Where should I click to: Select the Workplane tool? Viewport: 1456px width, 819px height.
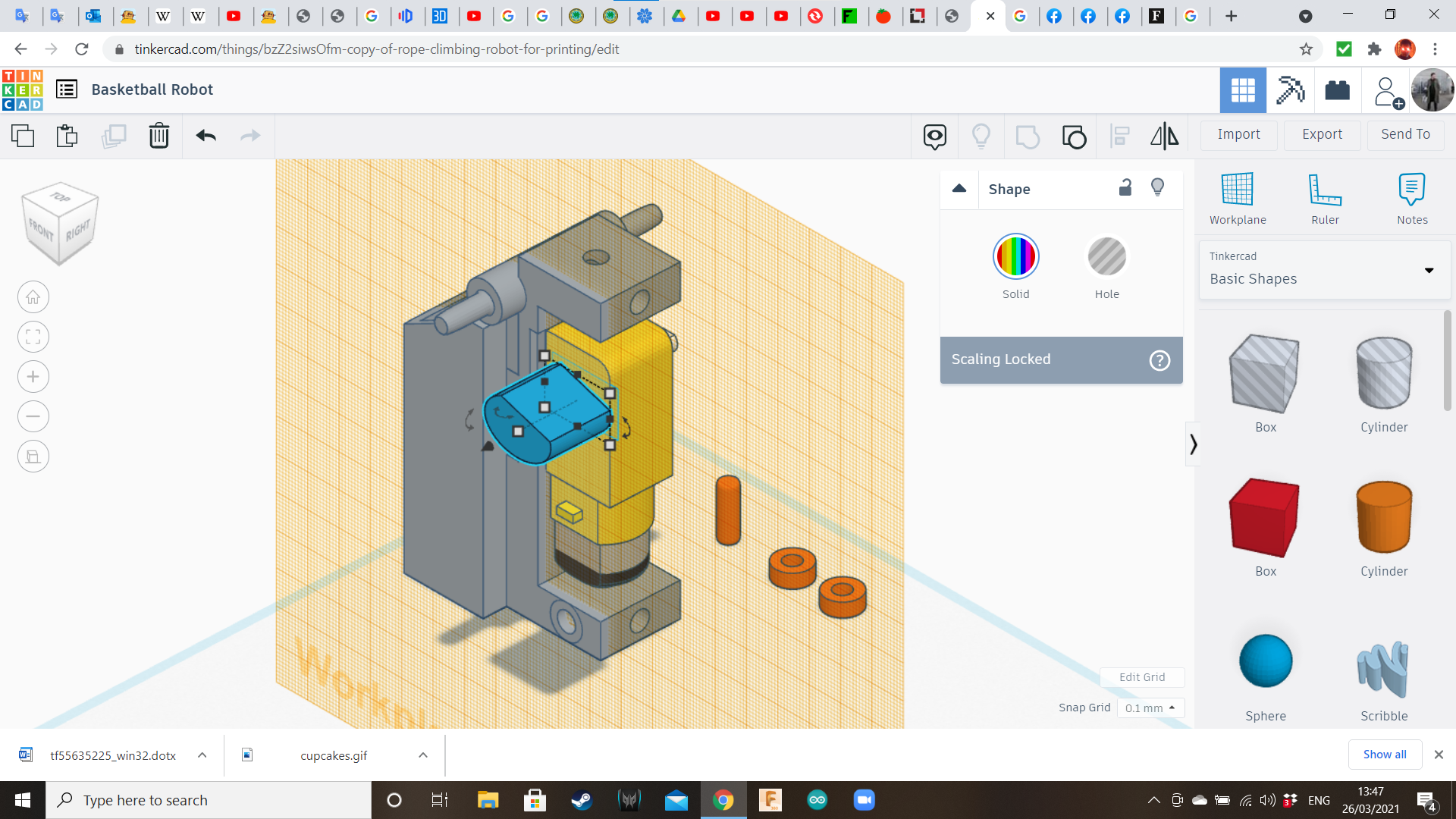pos(1238,197)
